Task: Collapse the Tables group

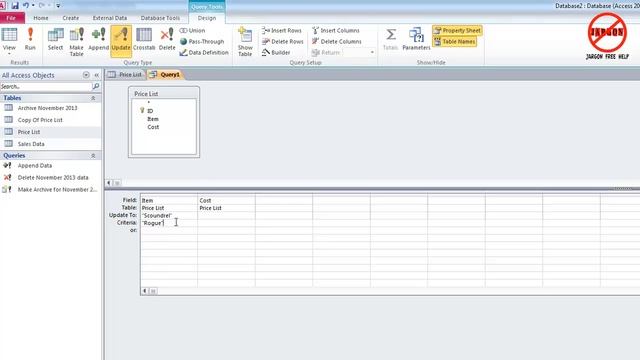Action: pos(93,98)
